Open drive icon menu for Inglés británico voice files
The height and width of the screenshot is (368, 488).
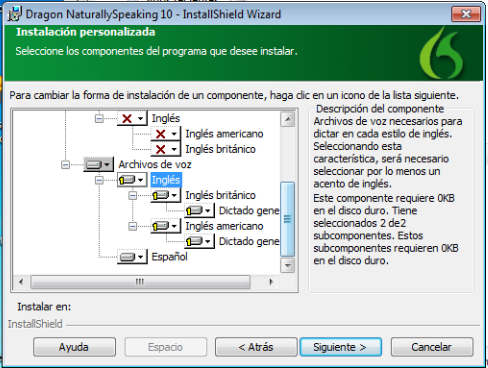pyautogui.click(x=166, y=195)
